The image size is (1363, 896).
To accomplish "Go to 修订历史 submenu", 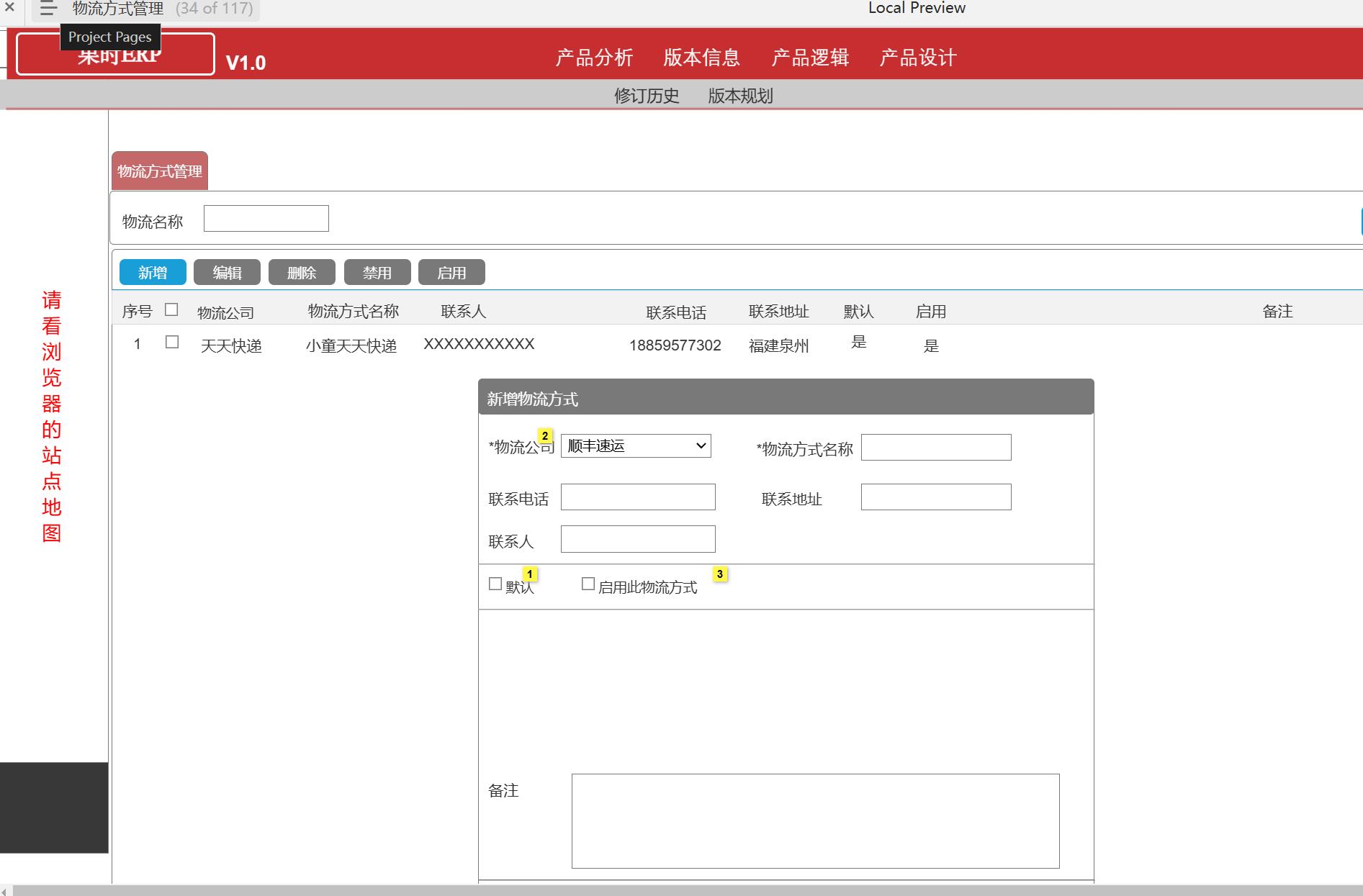I will pos(647,96).
